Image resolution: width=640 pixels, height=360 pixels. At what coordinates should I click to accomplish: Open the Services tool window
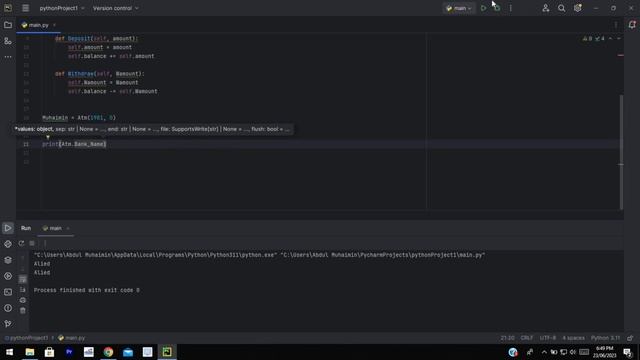click(8, 276)
